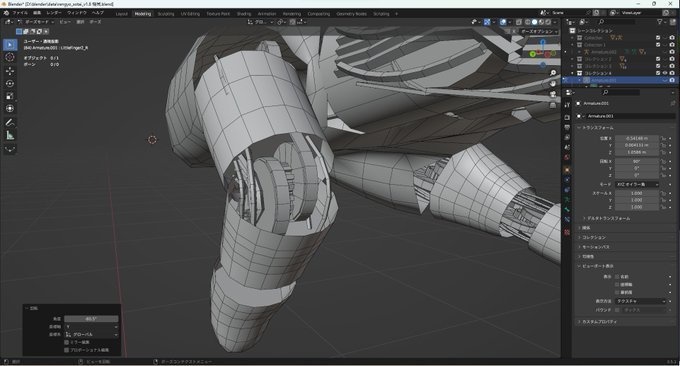Click the perspective/orthographic grid viewport icon
Viewport: 680px width, 366px height.
click(553, 105)
